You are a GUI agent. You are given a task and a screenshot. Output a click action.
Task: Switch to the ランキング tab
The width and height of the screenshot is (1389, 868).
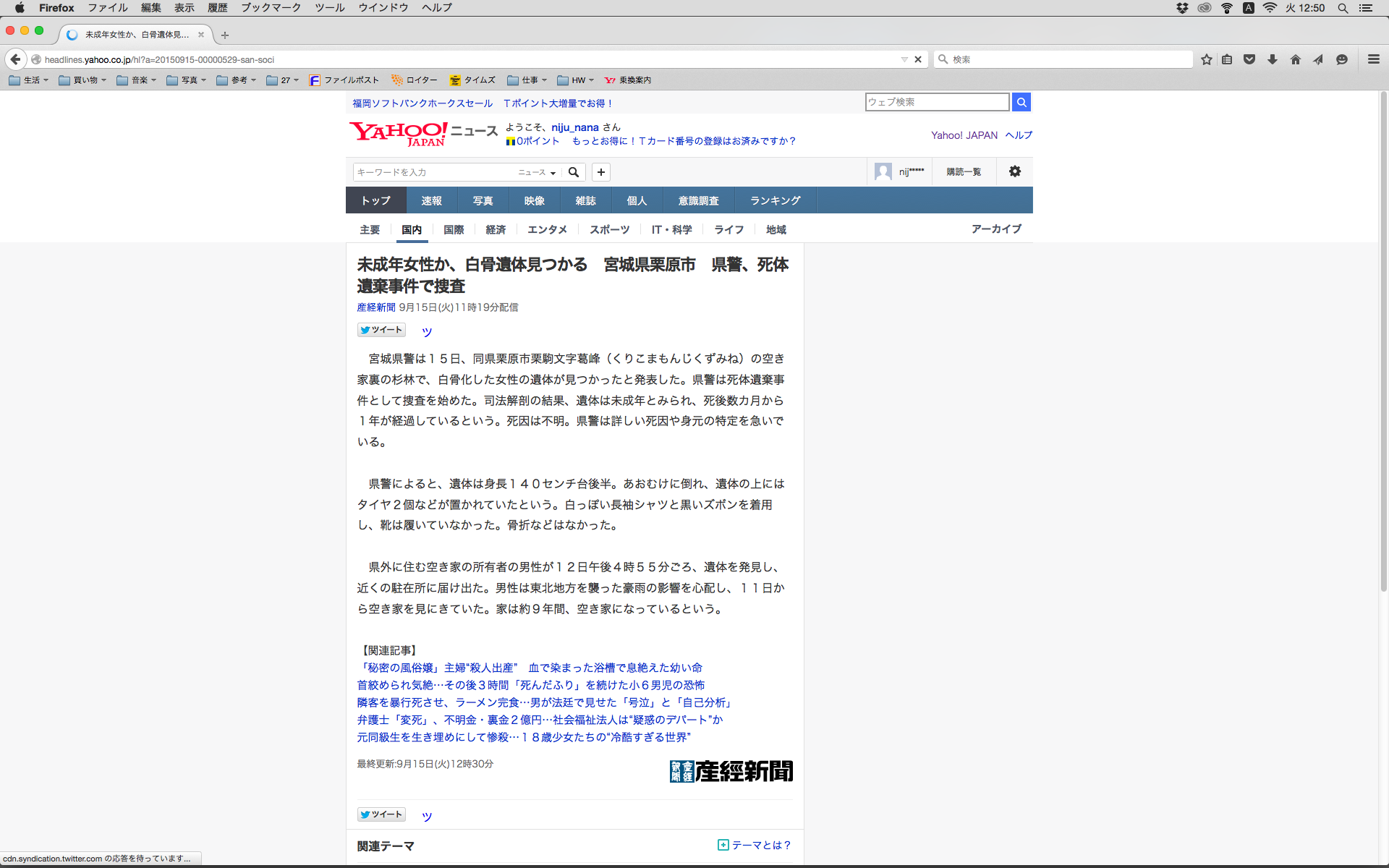[x=775, y=200]
